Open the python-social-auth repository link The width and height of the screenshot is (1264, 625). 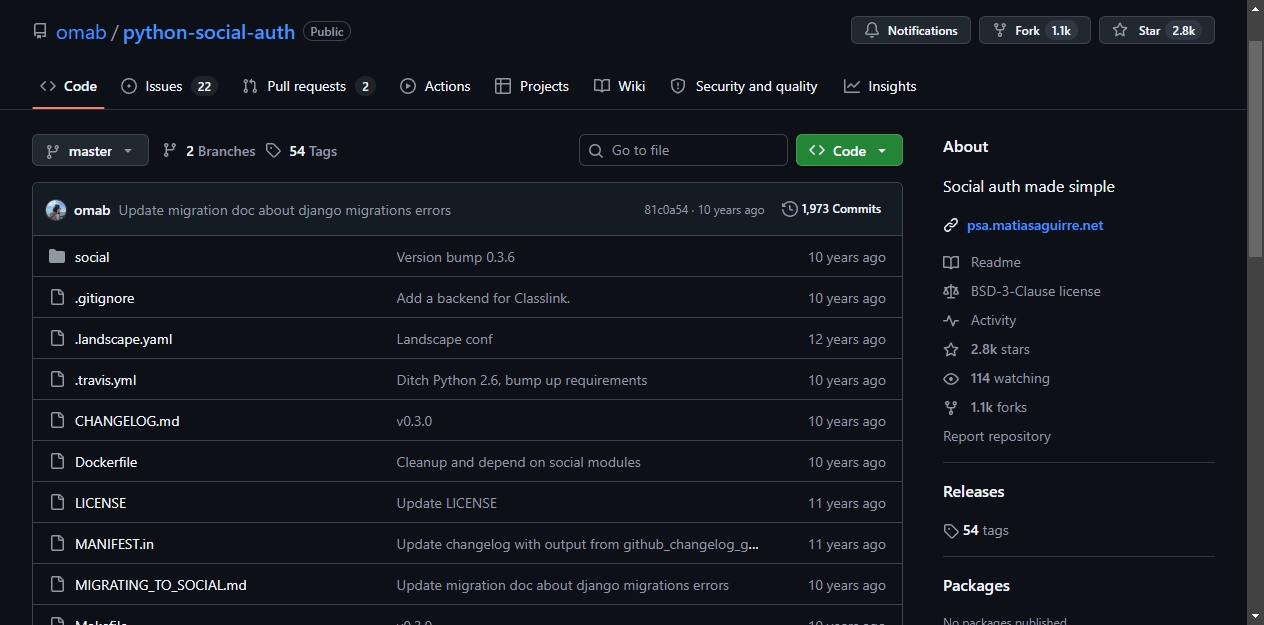[209, 32]
